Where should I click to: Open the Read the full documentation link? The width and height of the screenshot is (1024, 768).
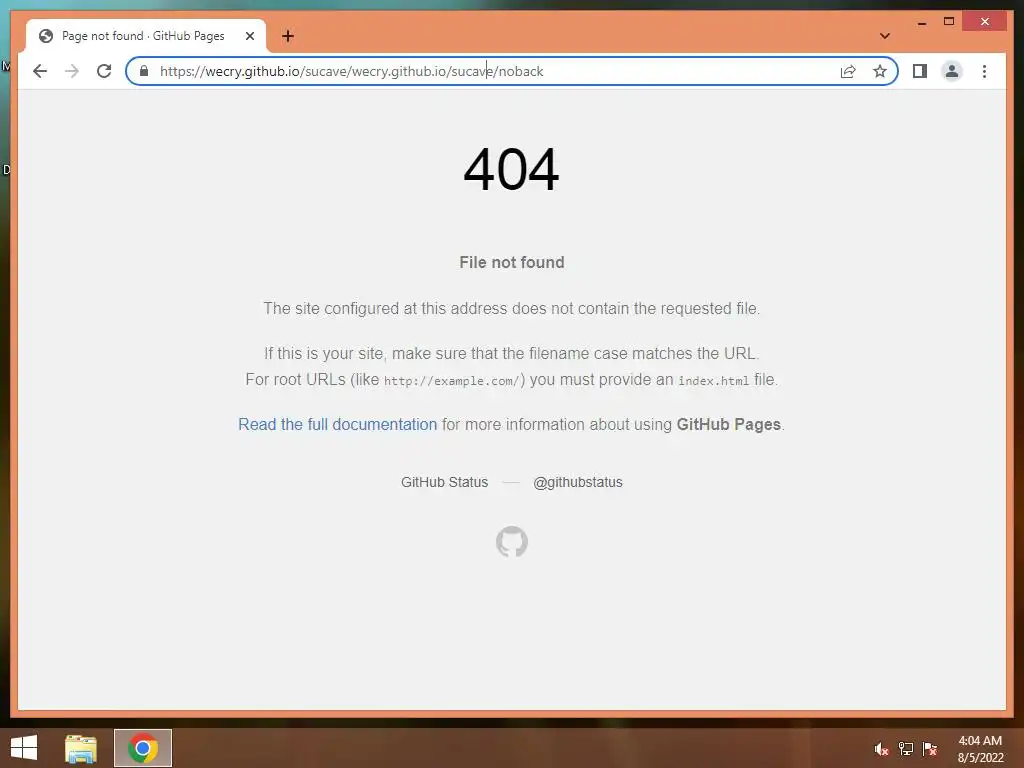click(x=337, y=424)
